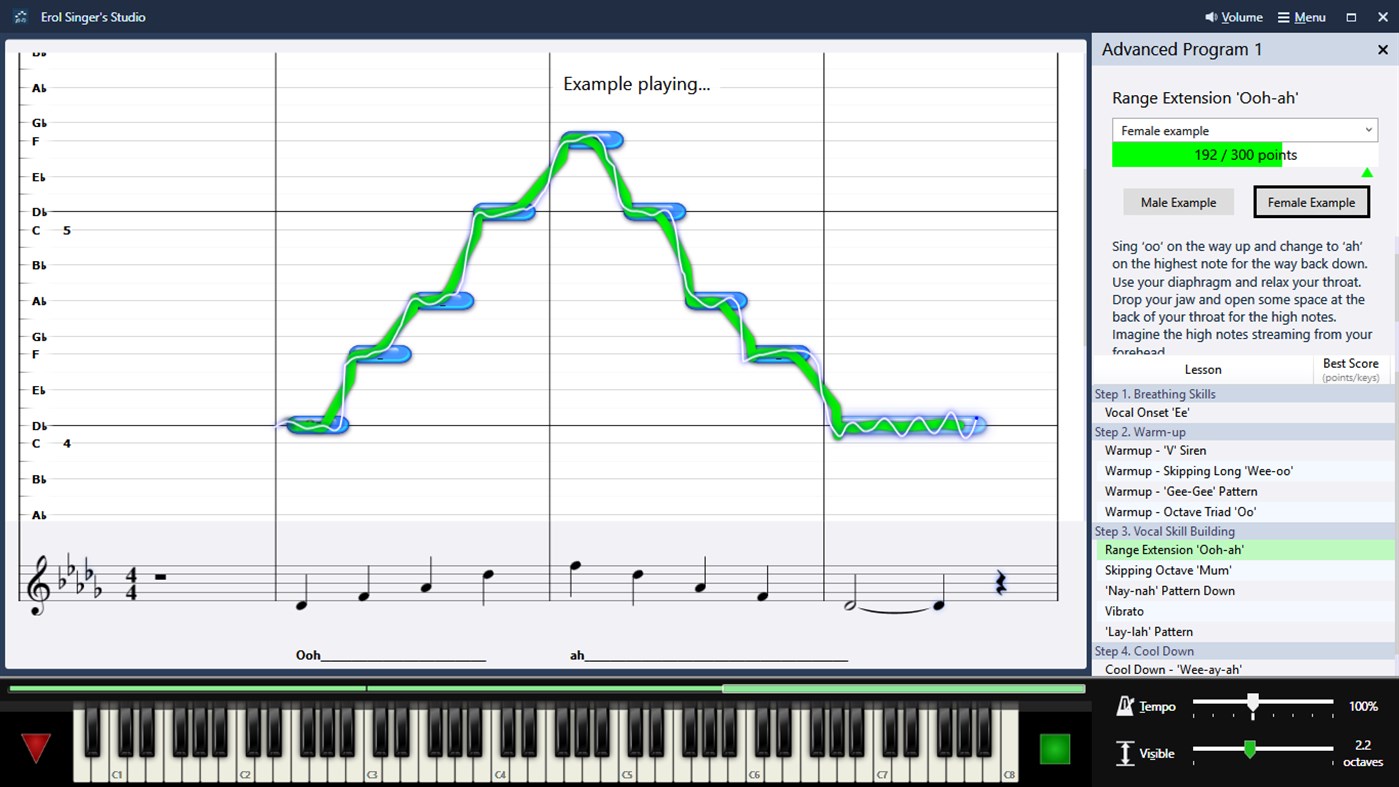This screenshot has width=1399, height=787.
Task: Click the metronome icon beside Tempo
Action: point(1124,706)
